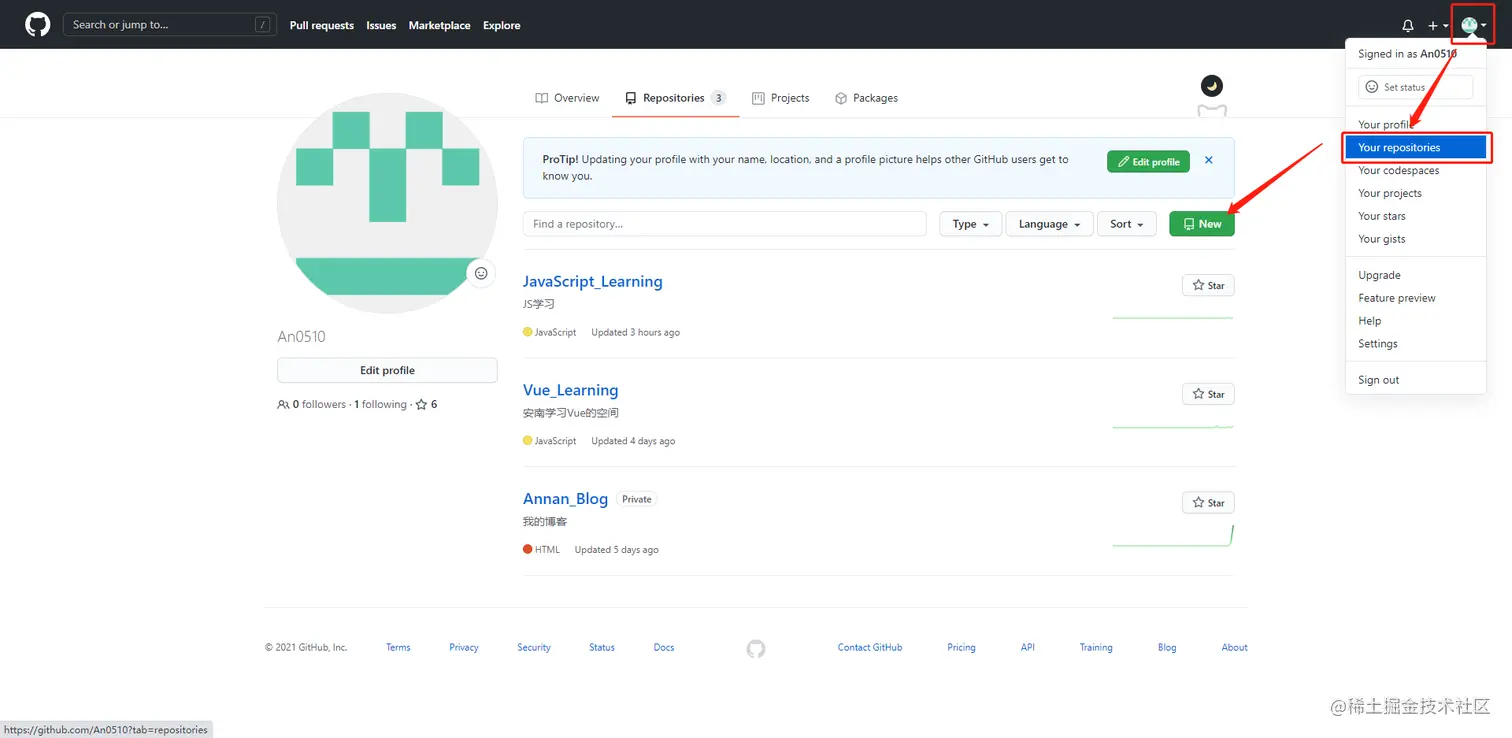
Task: Choose Upgrade in user menu
Action: [x=1415, y=275]
